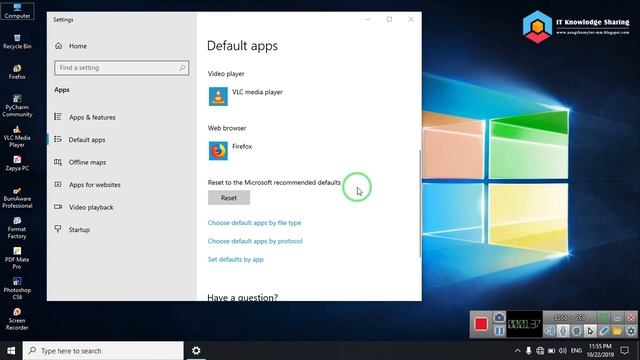The height and width of the screenshot is (360, 640).
Task: Toggle recorder webcam capture icon
Action: pyautogui.click(x=577, y=331)
